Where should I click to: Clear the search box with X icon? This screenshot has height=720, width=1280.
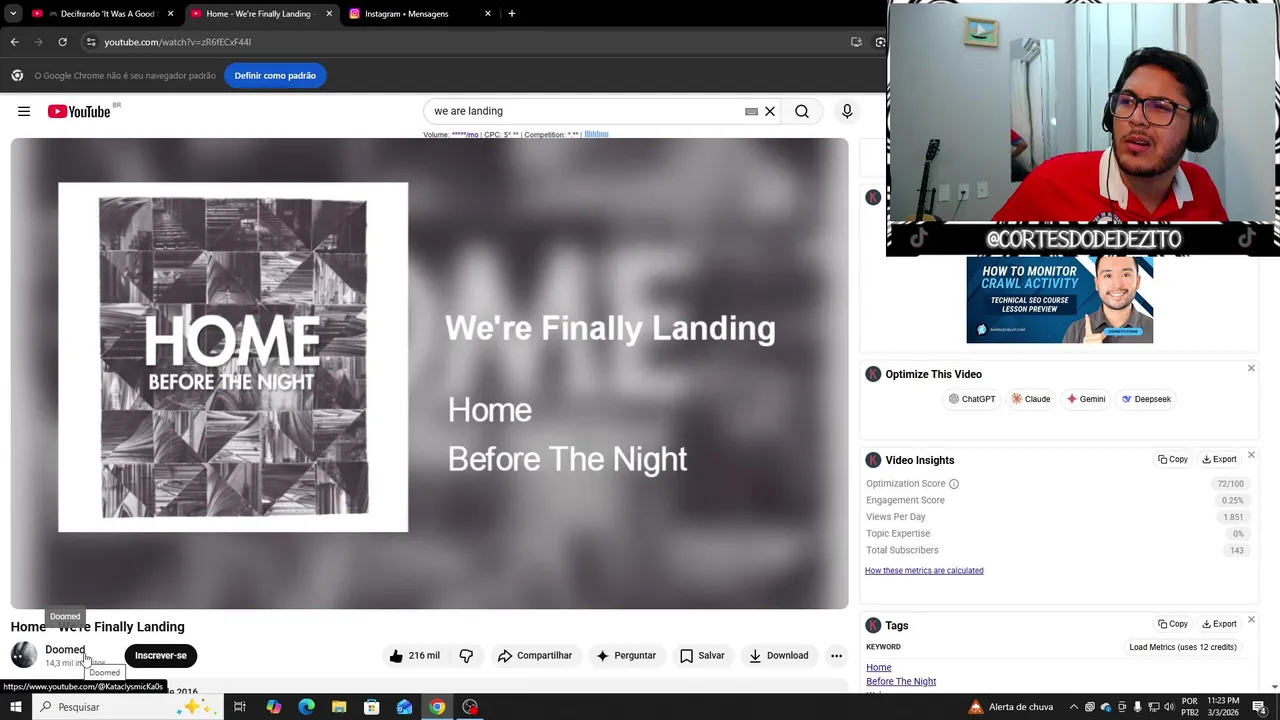click(x=770, y=112)
